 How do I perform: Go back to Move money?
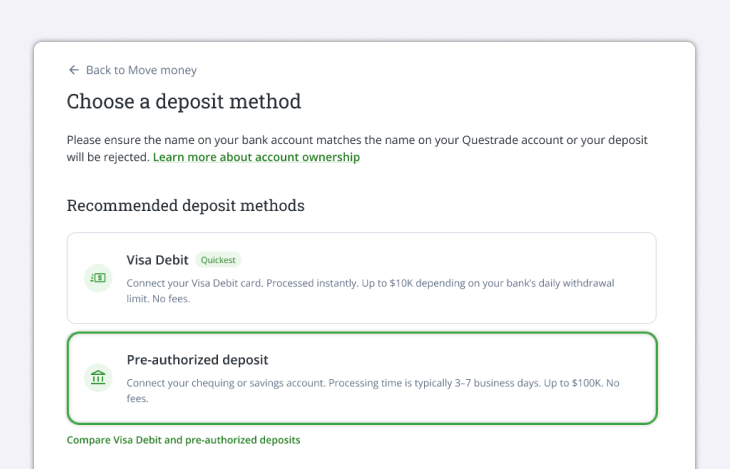140,70
